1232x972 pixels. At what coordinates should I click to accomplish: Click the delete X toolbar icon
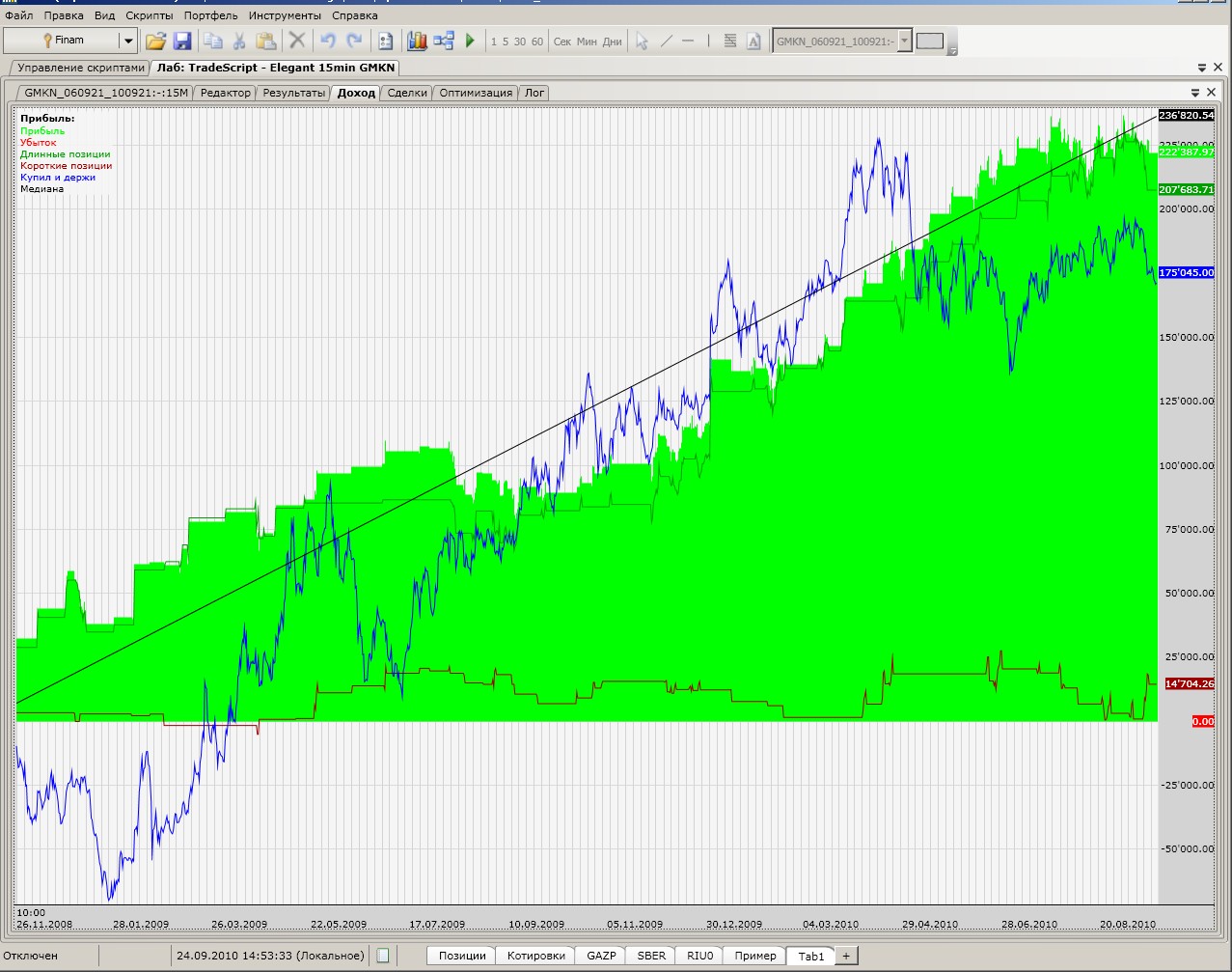297,41
